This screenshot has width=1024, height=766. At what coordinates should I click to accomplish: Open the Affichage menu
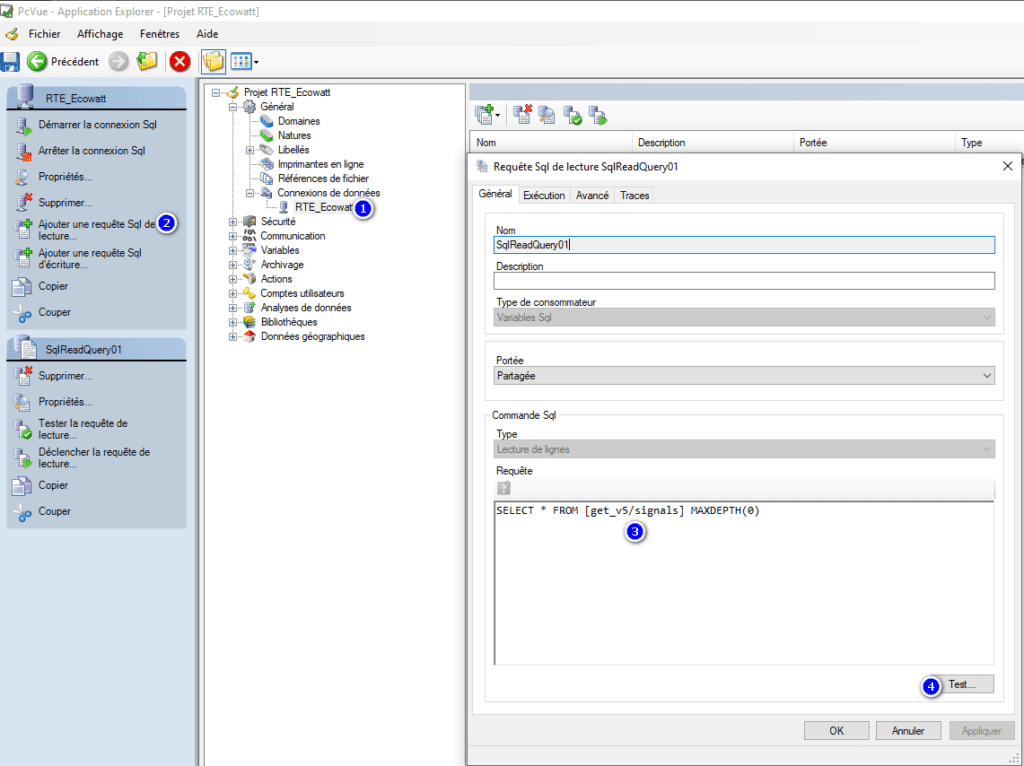coord(100,34)
